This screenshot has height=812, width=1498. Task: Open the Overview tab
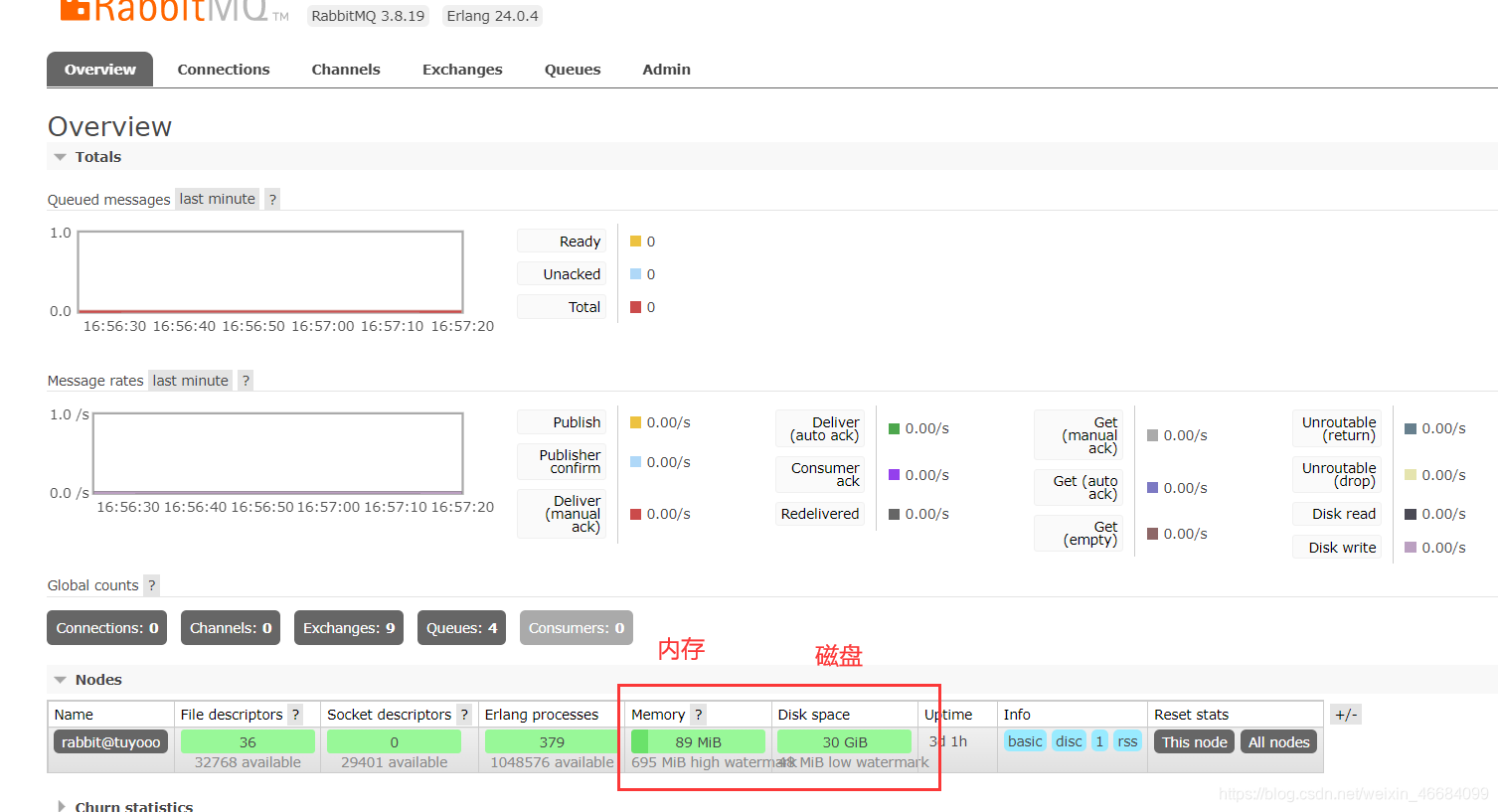click(99, 70)
